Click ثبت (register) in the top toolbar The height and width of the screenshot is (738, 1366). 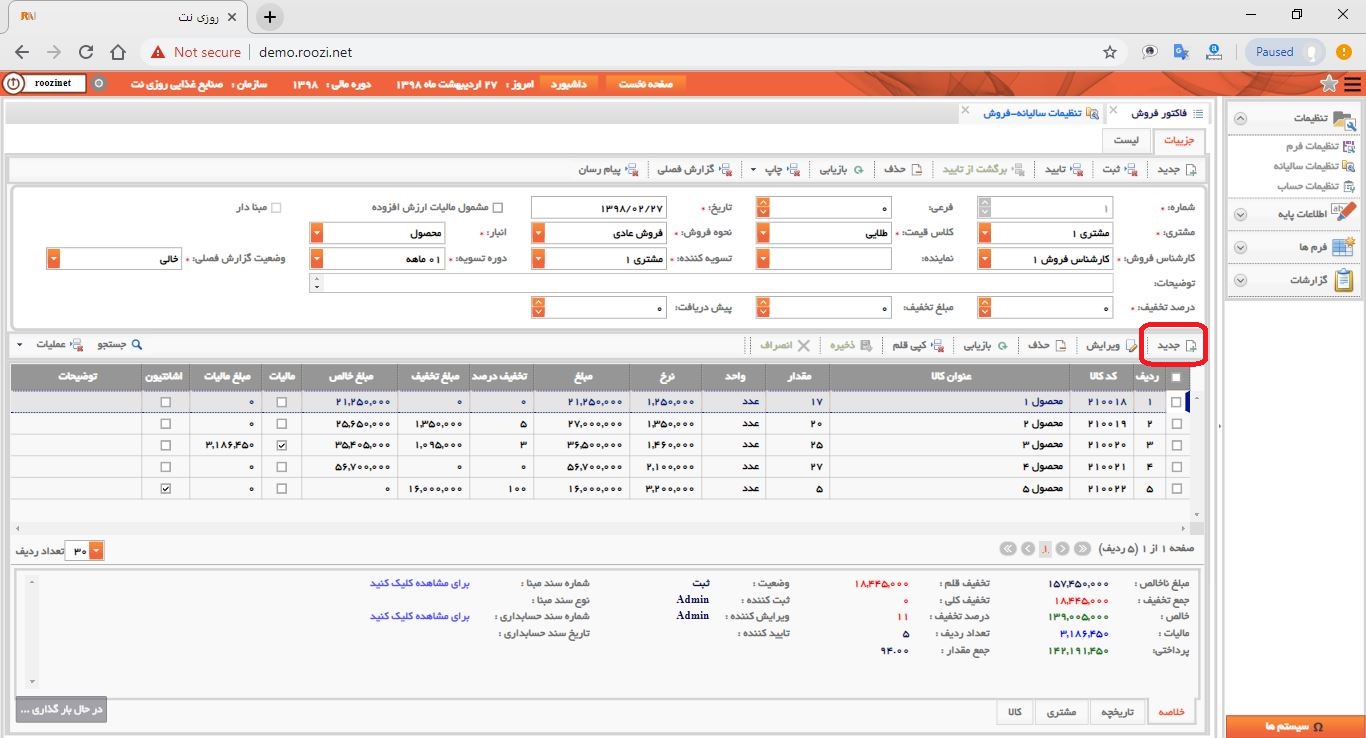[1119, 169]
